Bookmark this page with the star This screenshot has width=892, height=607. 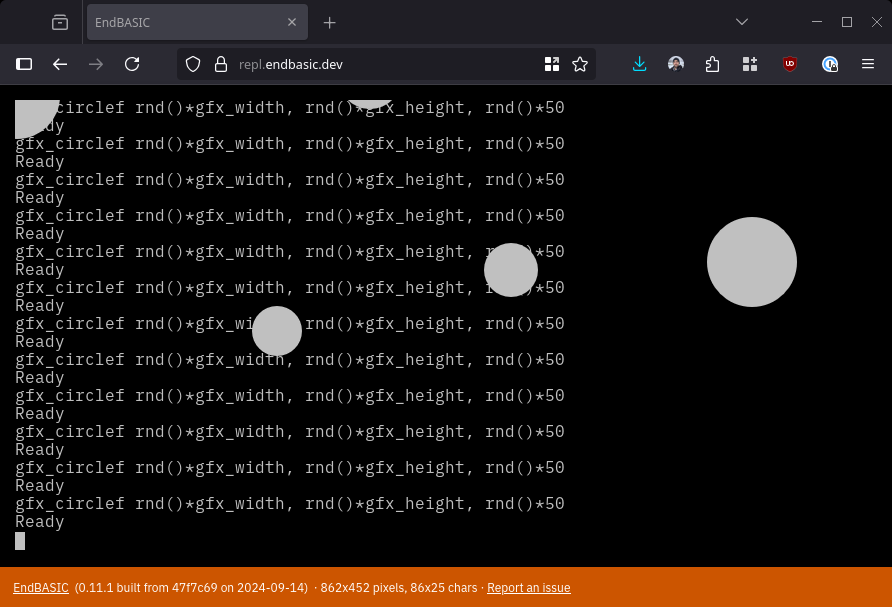(x=580, y=64)
